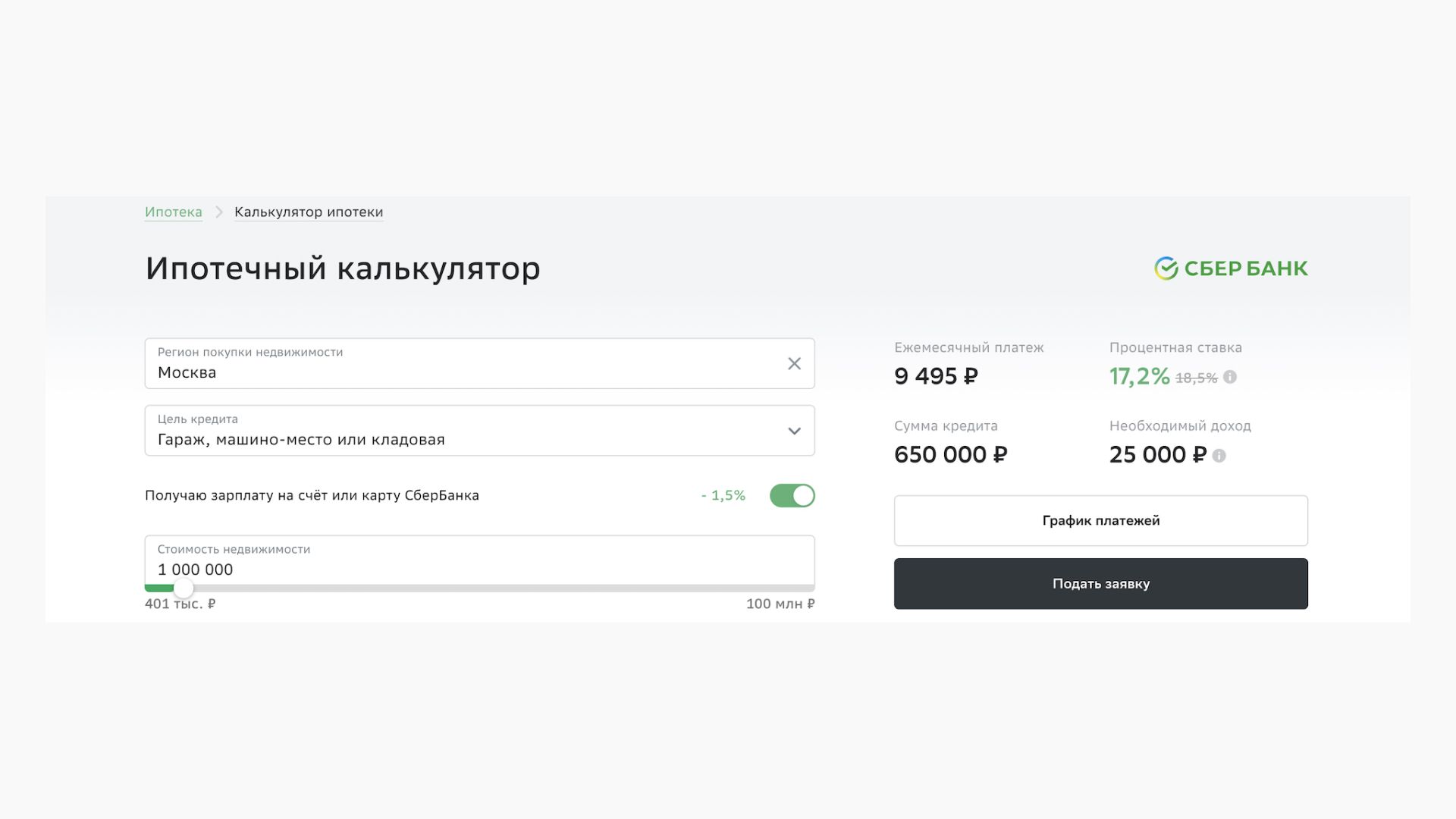
Task: Expand the Цель кредита dropdown arrow
Action: 794,431
